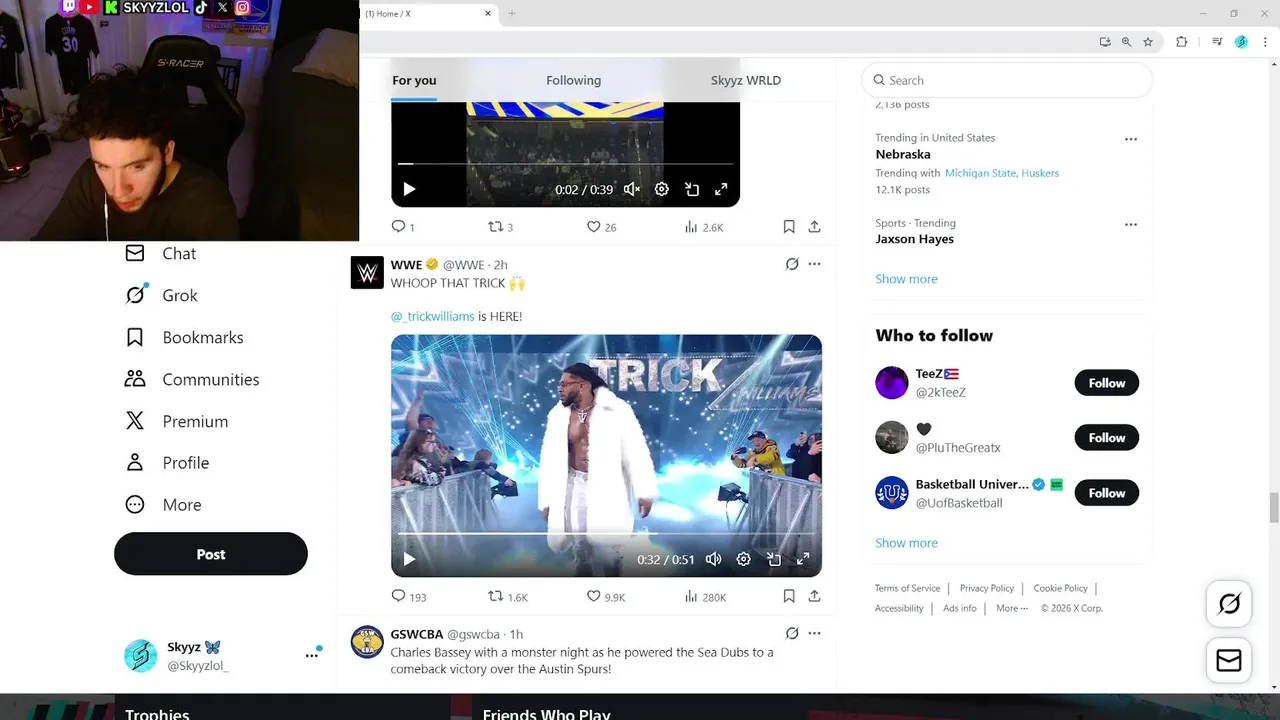Open a new browser tab
The width and height of the screenshot is (1280, 720).
512,13
